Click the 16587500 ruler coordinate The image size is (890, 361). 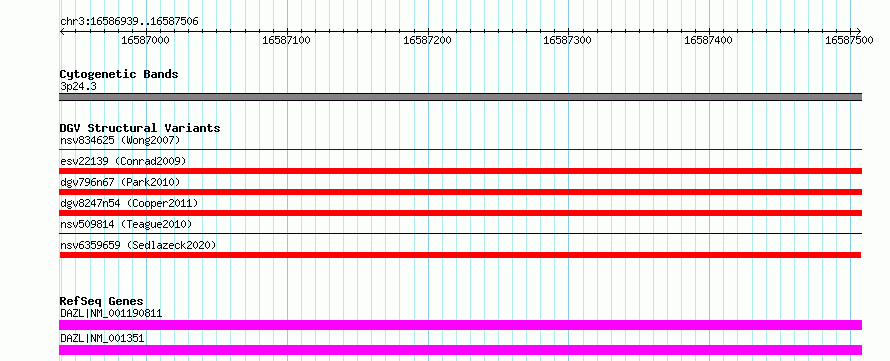point(849,40)
